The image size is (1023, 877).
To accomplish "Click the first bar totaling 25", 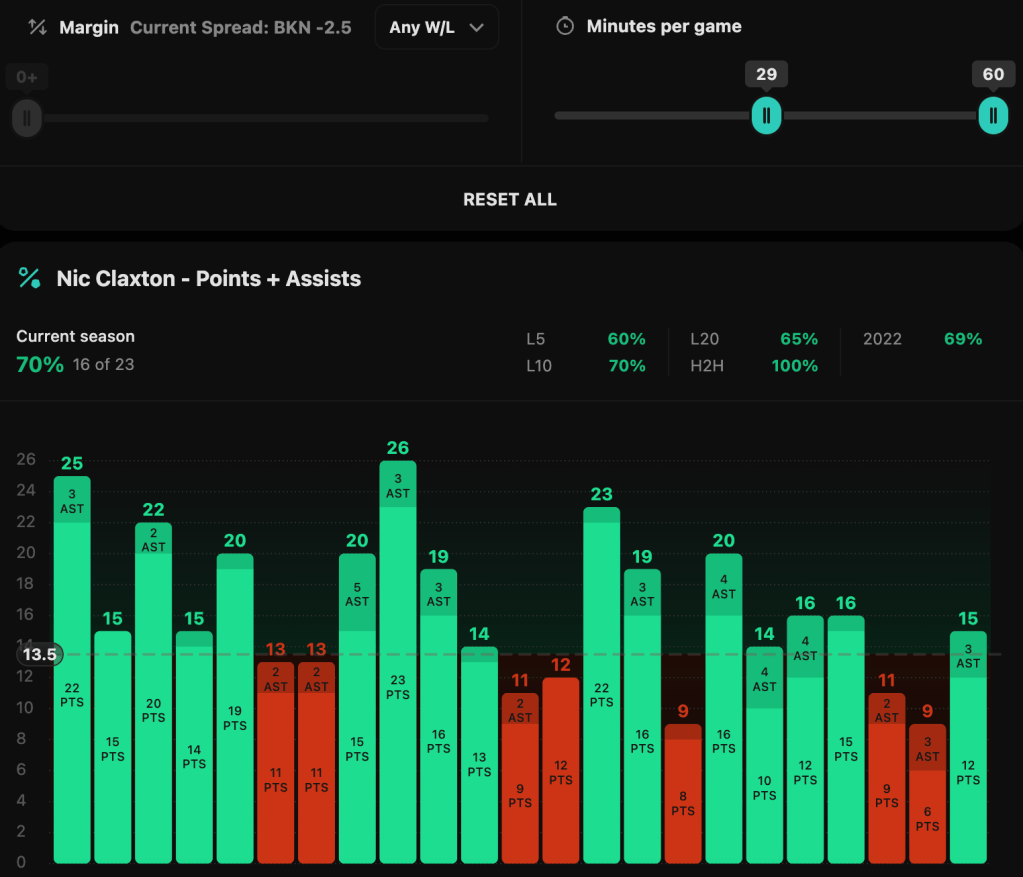I will click(72, 670).
